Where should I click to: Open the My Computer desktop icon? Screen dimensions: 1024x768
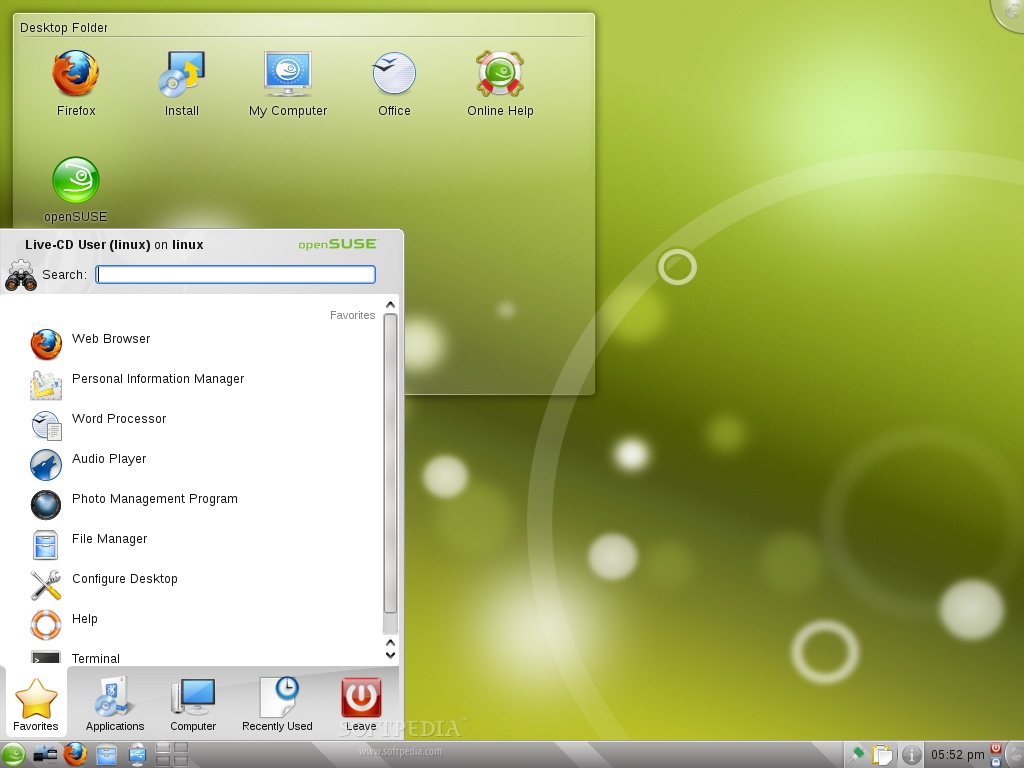(x=287, y=70)
